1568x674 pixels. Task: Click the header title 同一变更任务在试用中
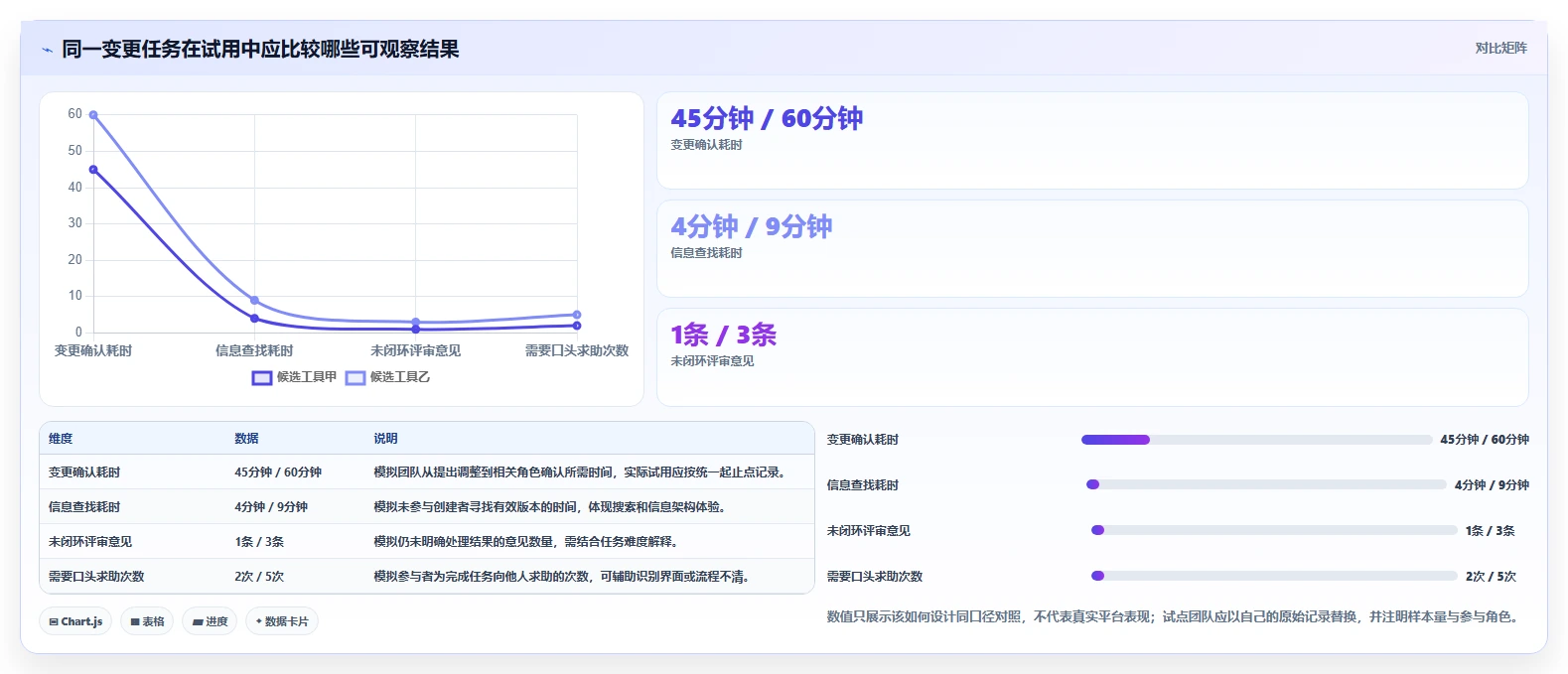[x=260, y=49]
